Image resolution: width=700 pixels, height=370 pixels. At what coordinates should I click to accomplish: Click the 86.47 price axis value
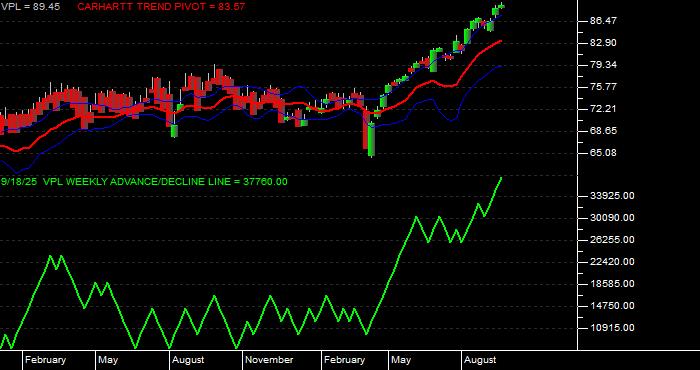pos(604,21)
